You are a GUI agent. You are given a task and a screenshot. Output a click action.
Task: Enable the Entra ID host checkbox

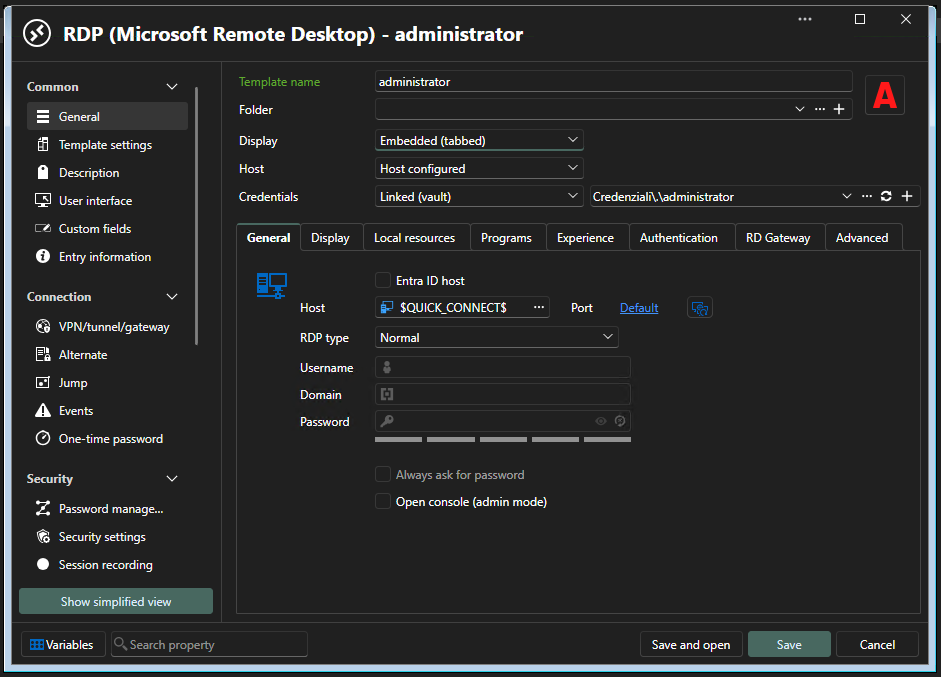(383, 280)
